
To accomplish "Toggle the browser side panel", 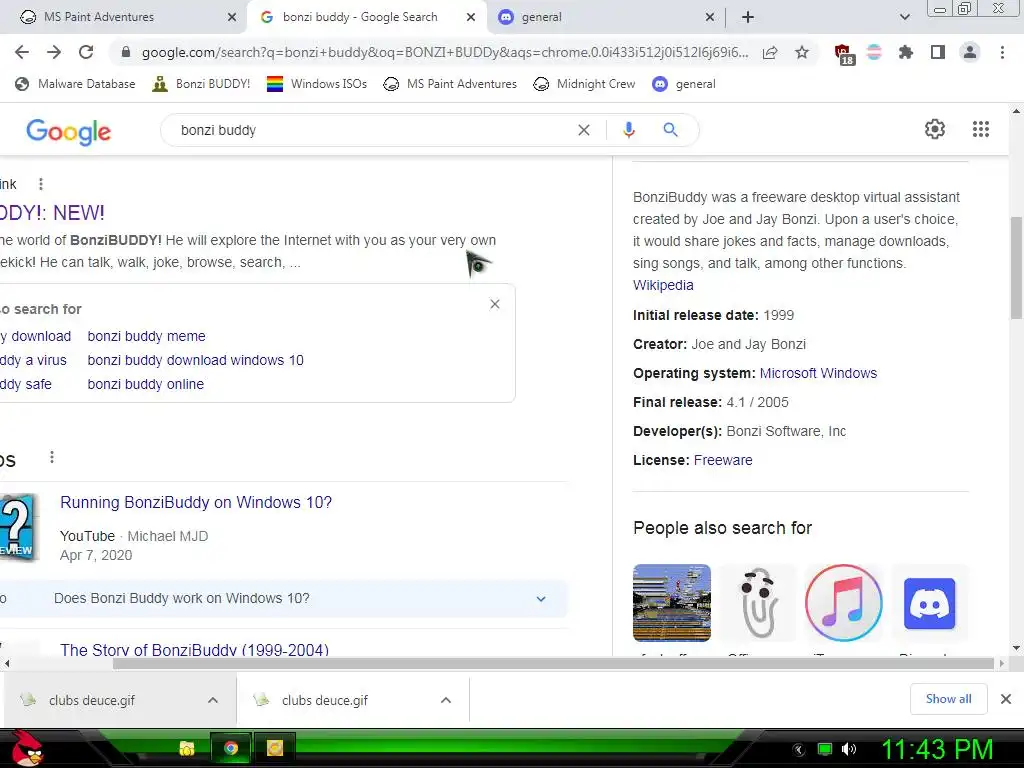I will tap(938, 52).
